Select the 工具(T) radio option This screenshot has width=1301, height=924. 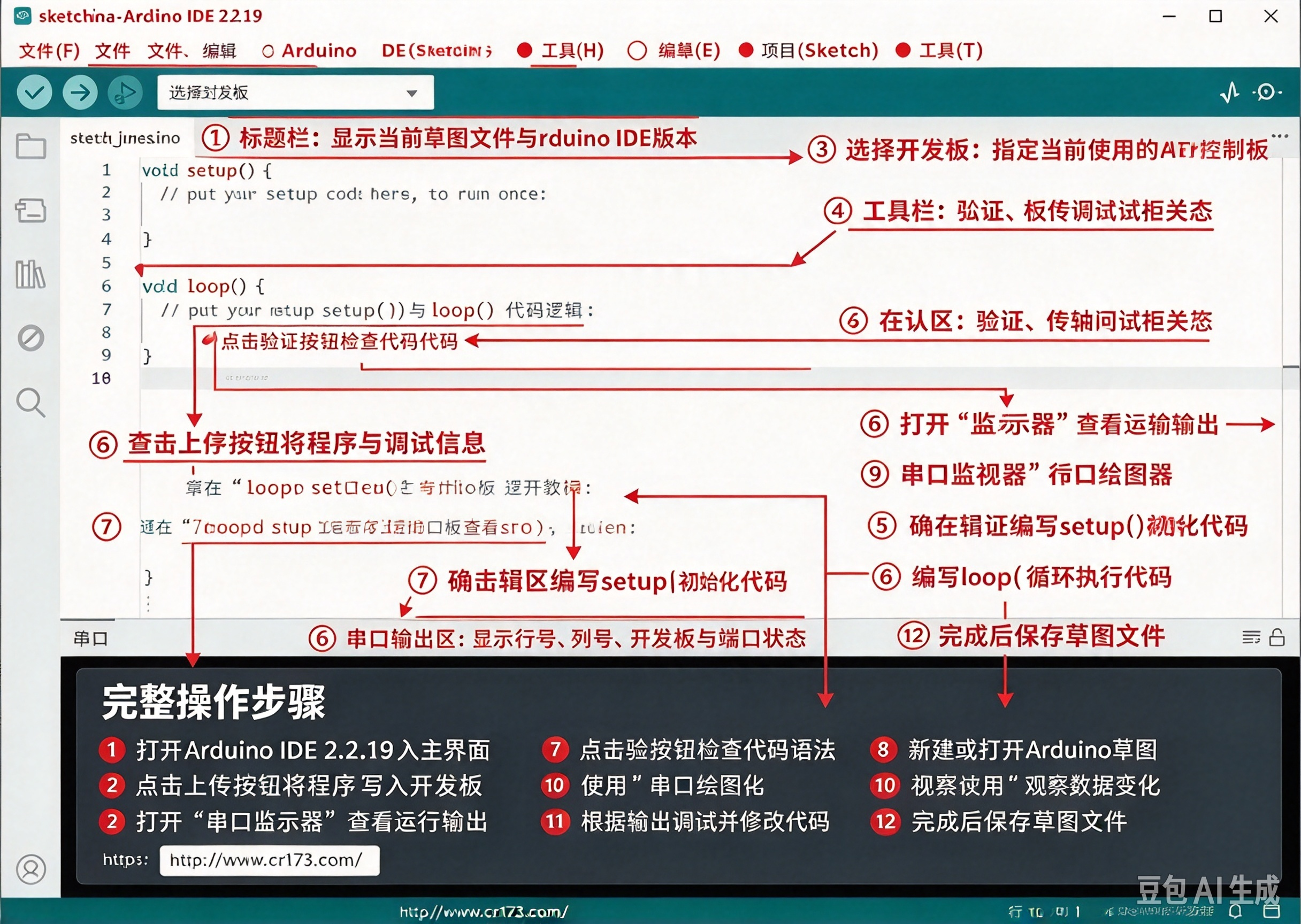pos(903,50)
